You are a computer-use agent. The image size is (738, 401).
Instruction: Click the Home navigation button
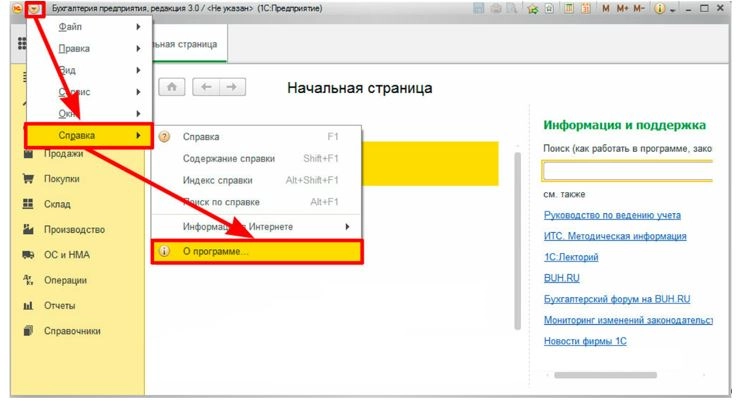click(172, 87)
